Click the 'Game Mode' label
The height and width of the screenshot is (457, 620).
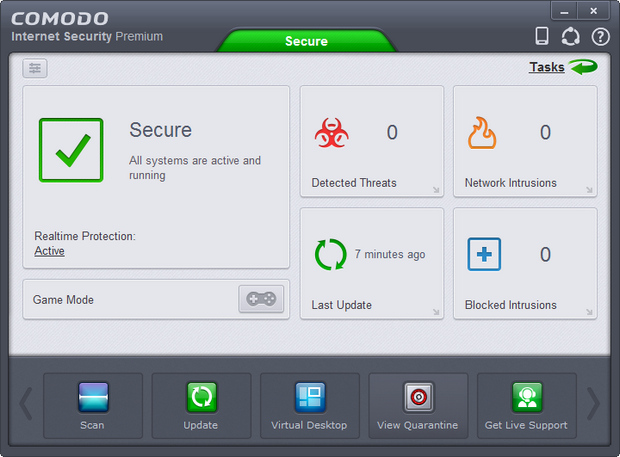[63, 300]
